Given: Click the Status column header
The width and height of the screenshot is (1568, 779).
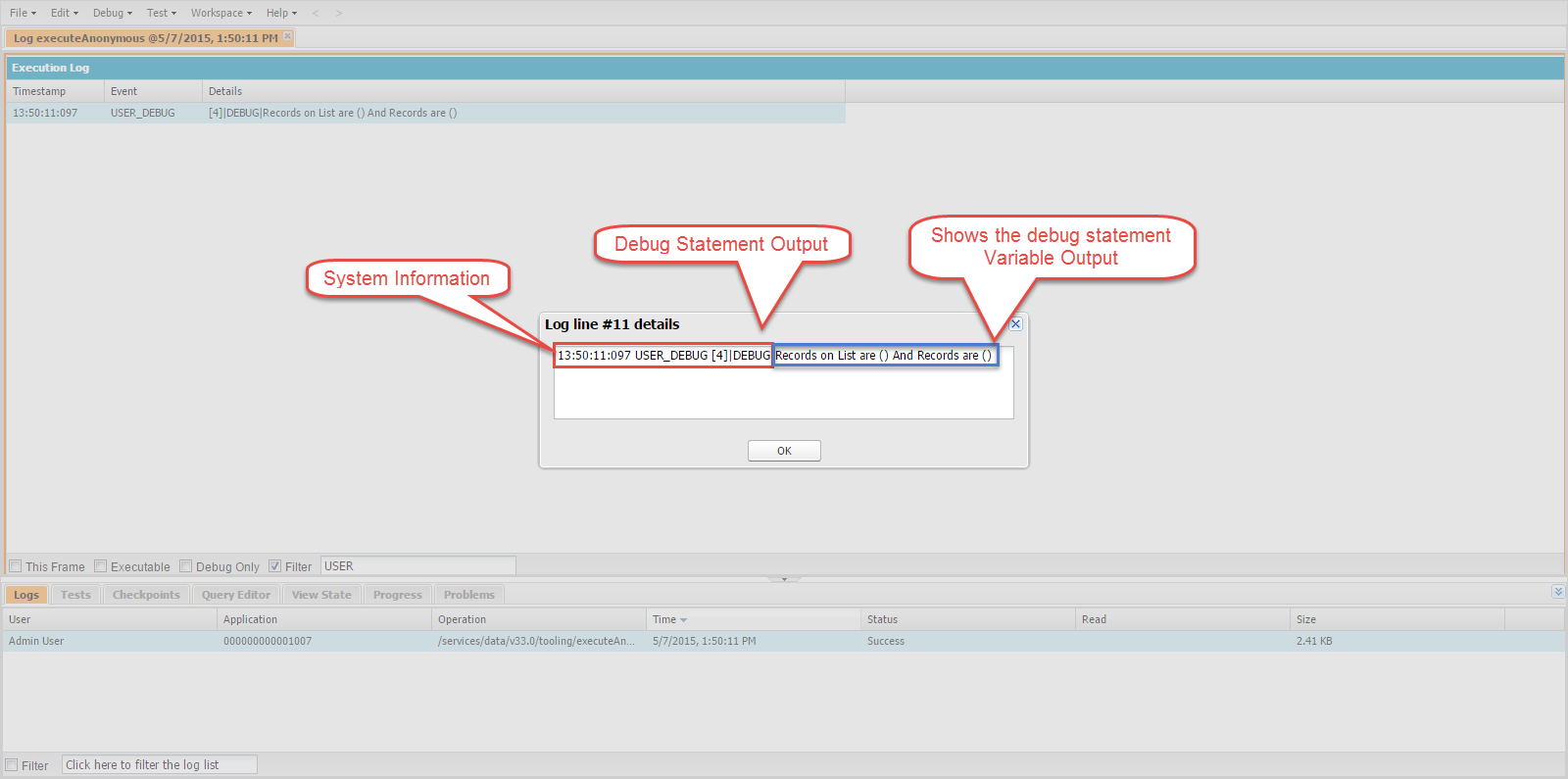Looking at the screenshot, I should (x=968, y=619).
